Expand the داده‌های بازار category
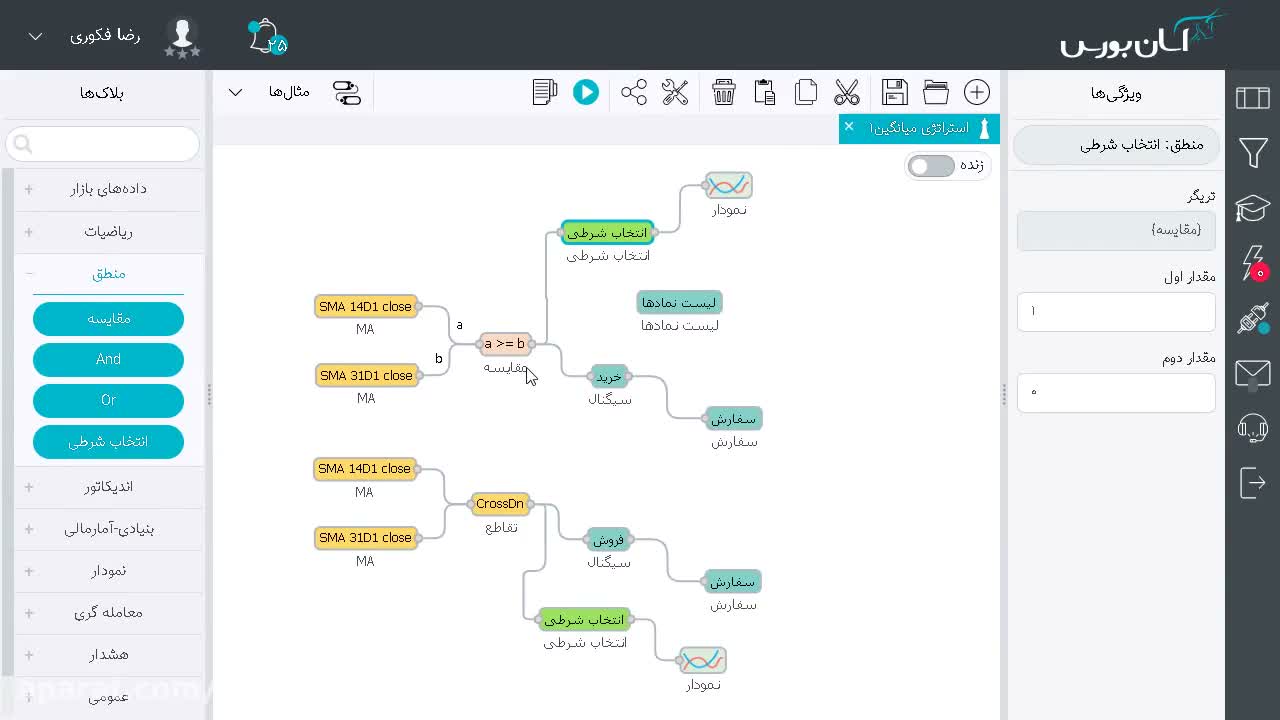The width and height of the screenshot is (1280, 720). [x=108, y=189]
